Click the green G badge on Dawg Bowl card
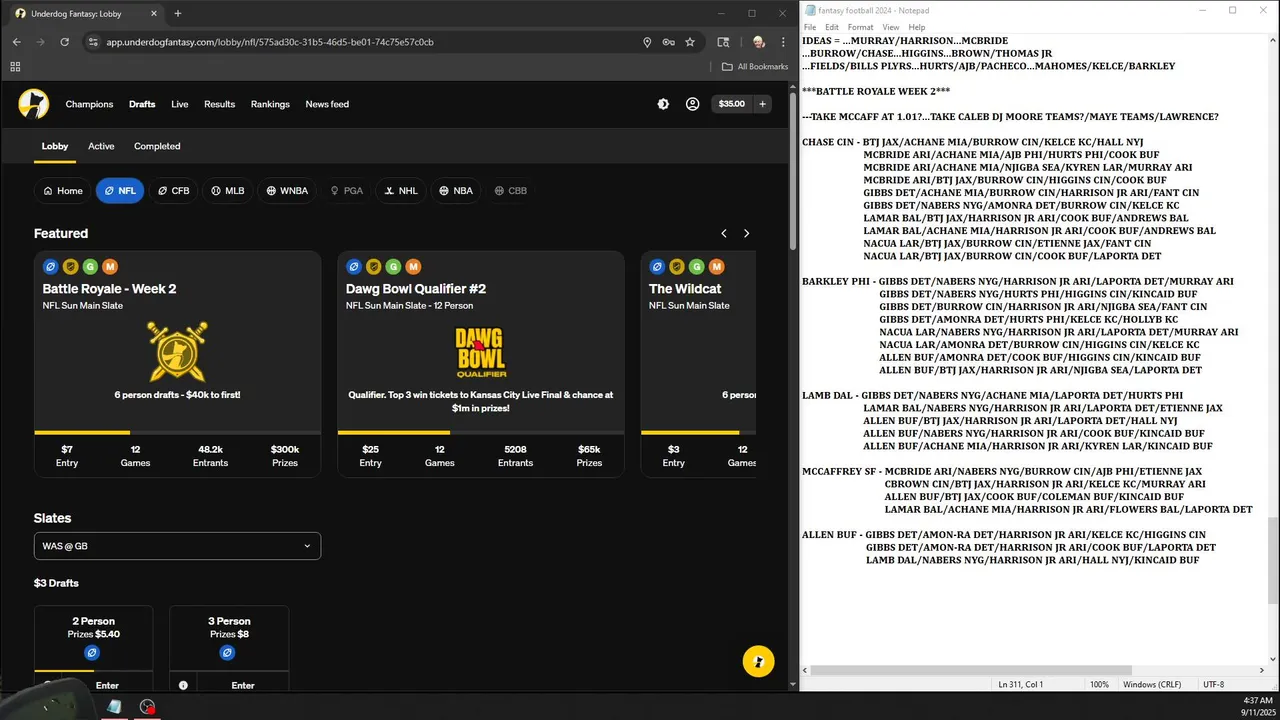1280x720 pixels. click(394, 267)
